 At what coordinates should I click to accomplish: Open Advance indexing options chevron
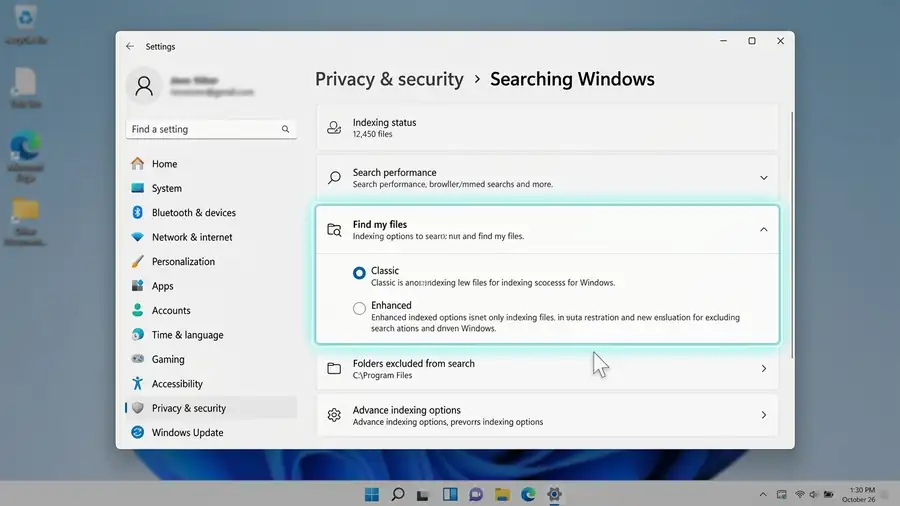tap(763, 415)
